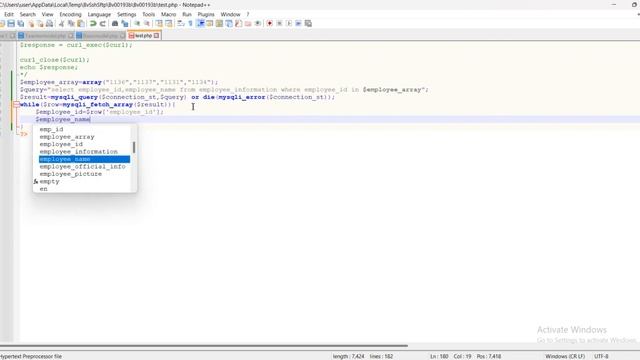Pick highlighted employee_name suggestion

point(84,159)
